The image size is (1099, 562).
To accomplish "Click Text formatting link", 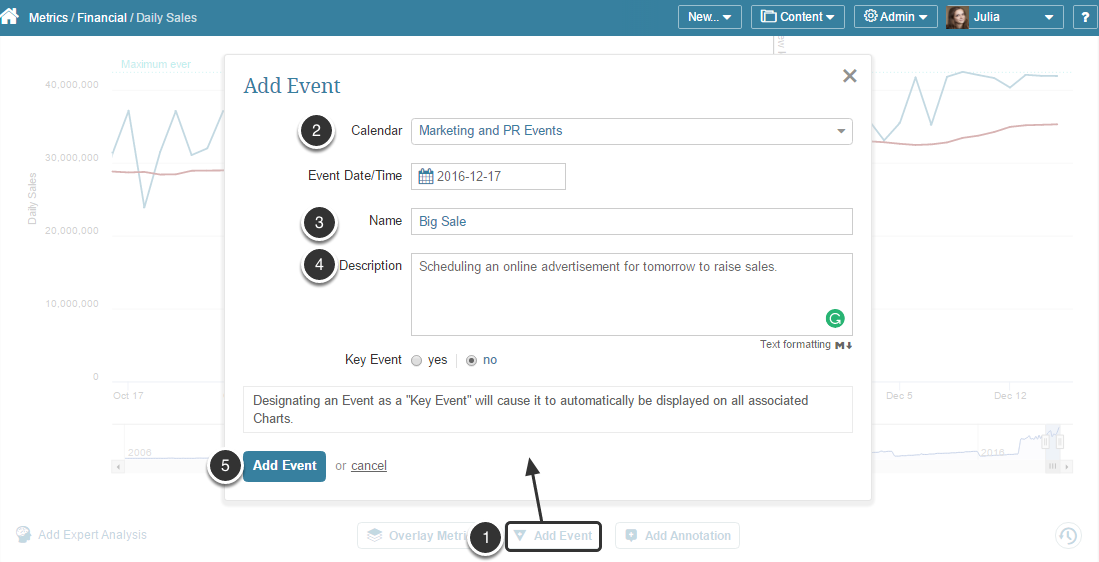I will point(795,345).
